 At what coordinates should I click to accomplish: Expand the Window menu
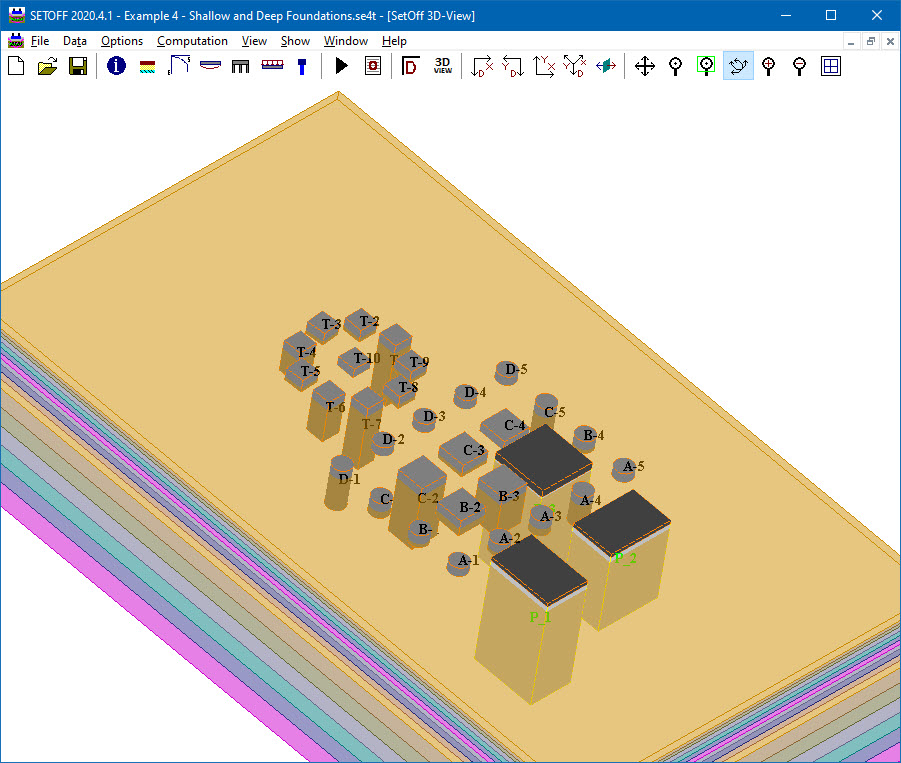(x=345, y=41)
